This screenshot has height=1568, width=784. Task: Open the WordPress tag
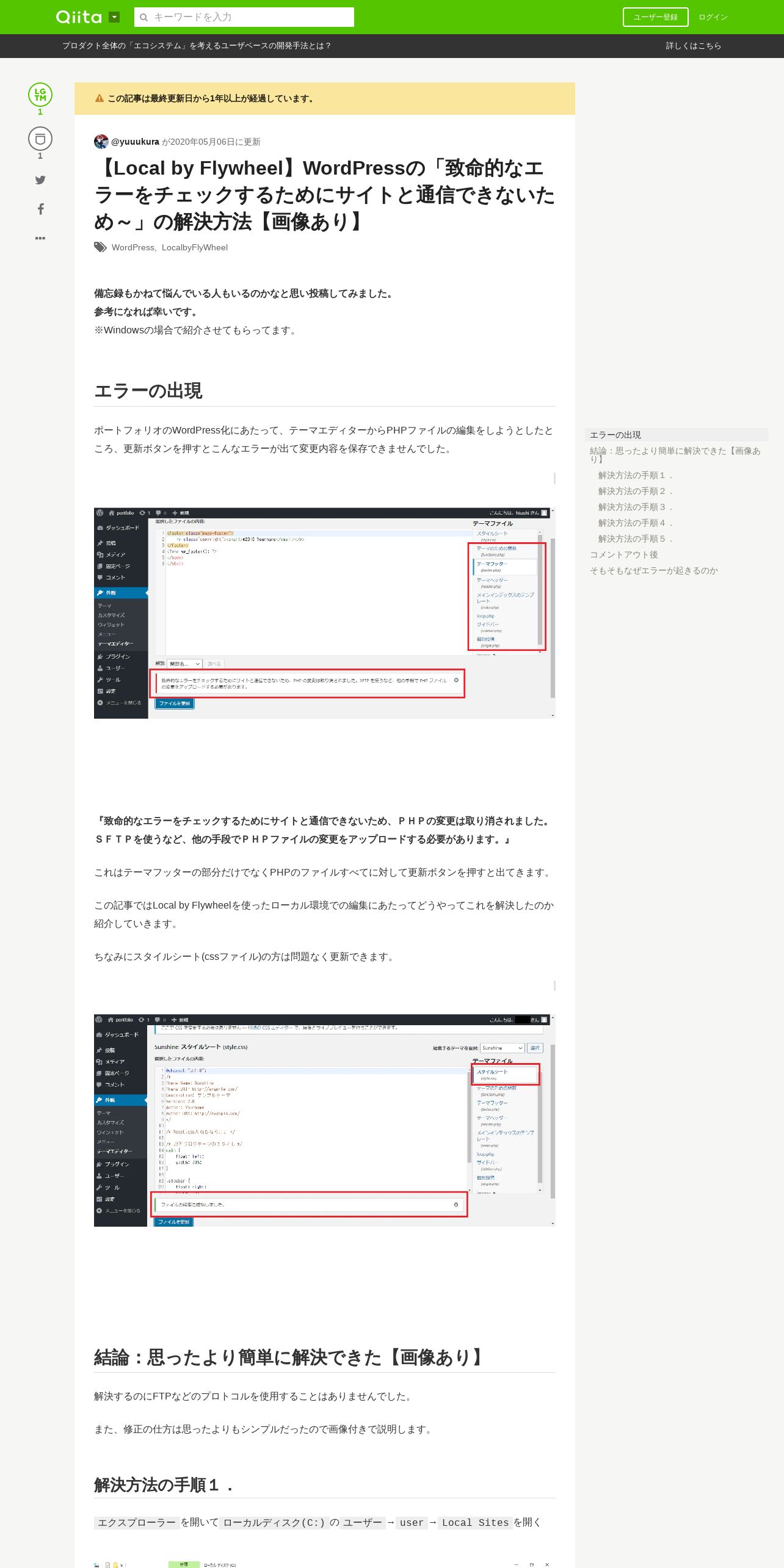[133, 247]
